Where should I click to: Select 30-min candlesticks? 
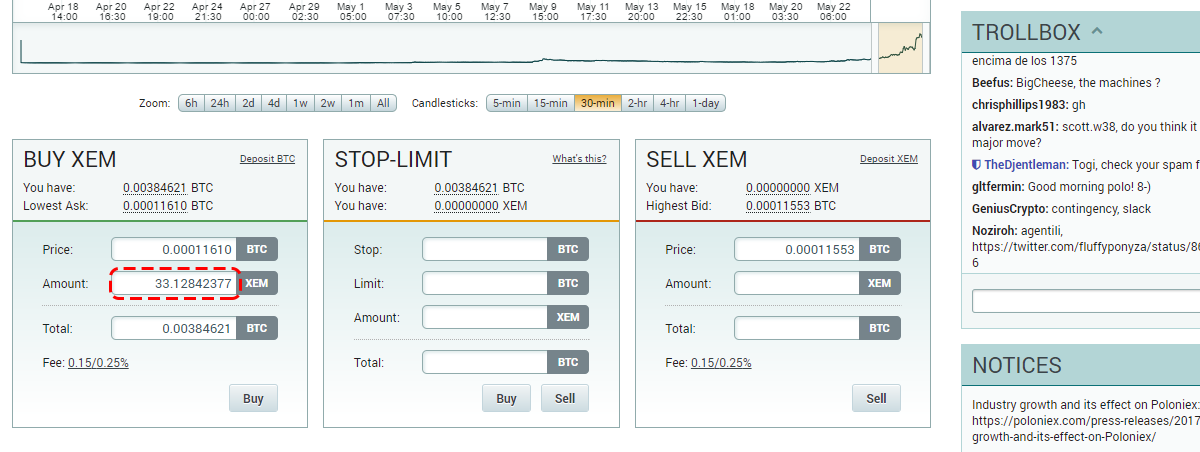(x=597, y=103)
